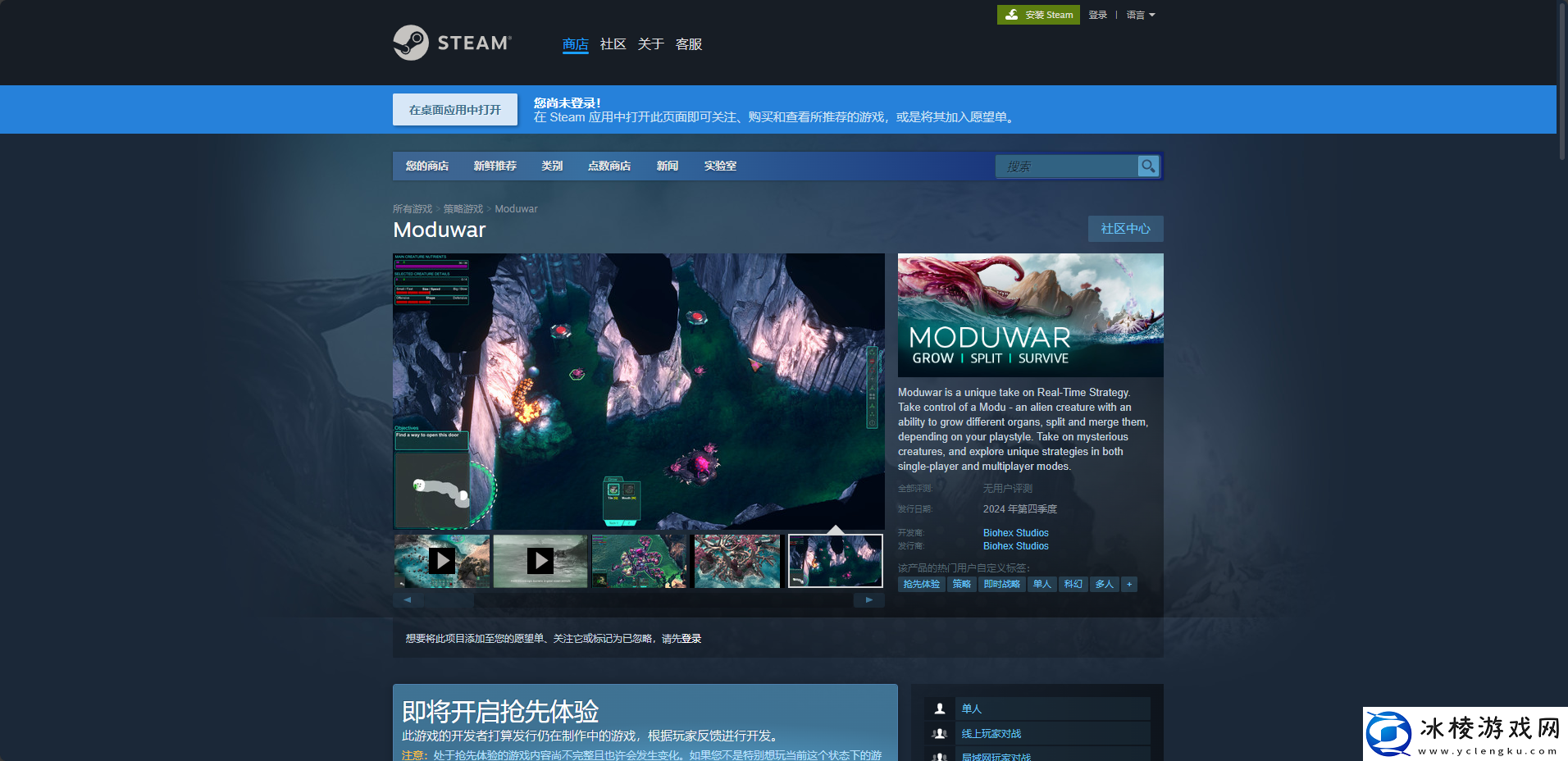Click the 层级网络玩家对战 mode icon
Image resolution: width=1568 pixels, height=761 pixels.
[939, 755]
